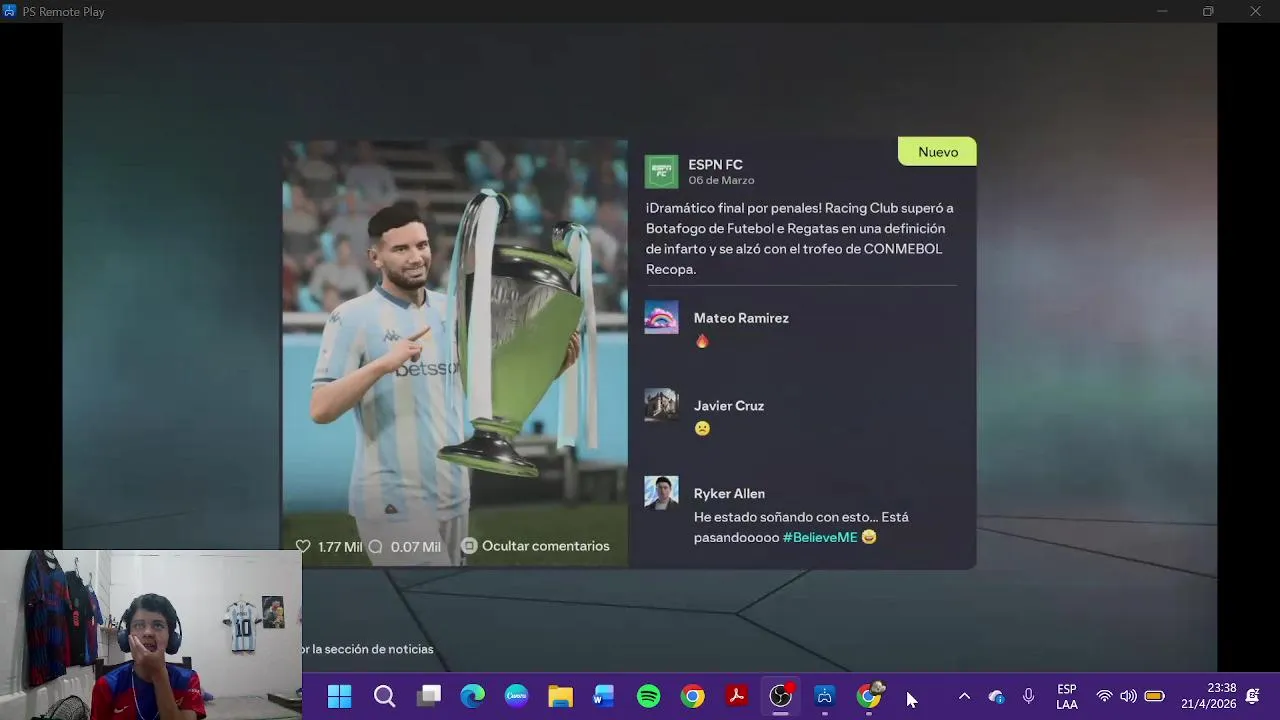Click Ryker Allen's profile avatar
Screen dimensions: 1280x720
pos(661,493)
